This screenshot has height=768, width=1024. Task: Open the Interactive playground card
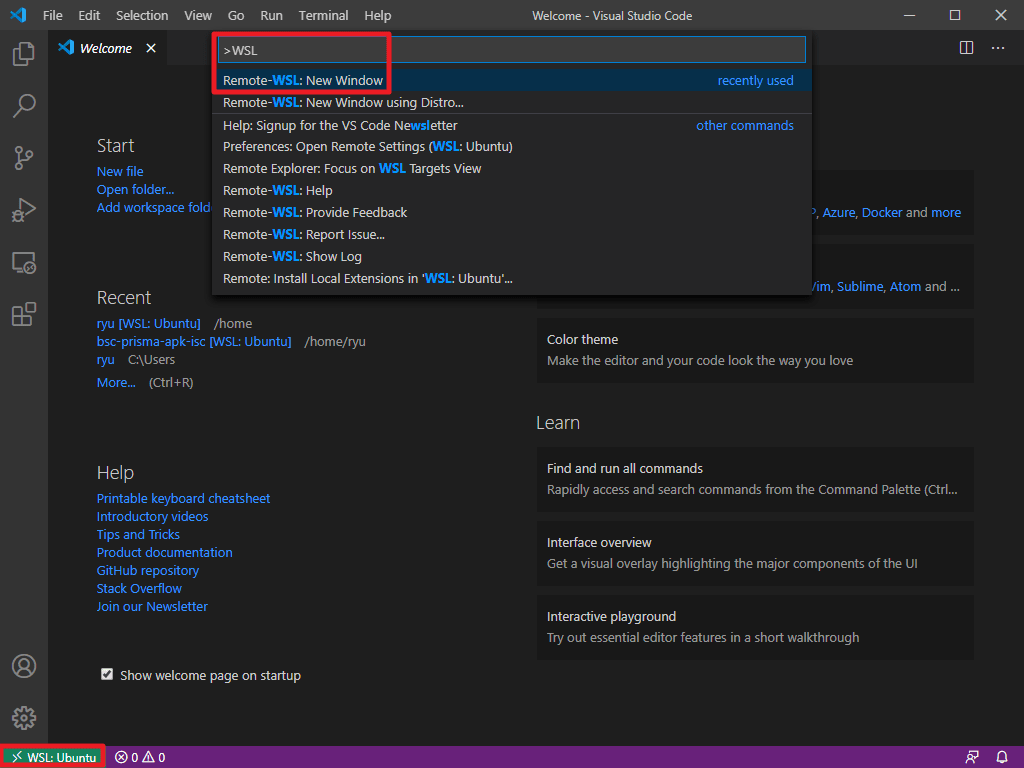click(x=755, y=627)
